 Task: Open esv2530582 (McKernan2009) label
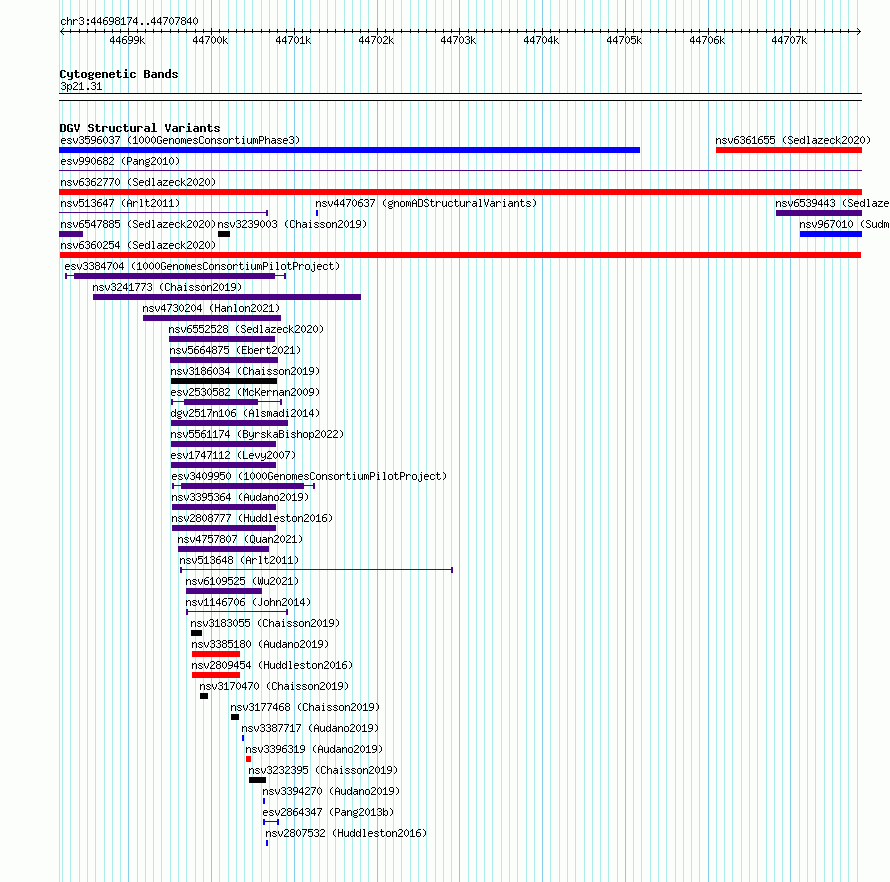245,392
